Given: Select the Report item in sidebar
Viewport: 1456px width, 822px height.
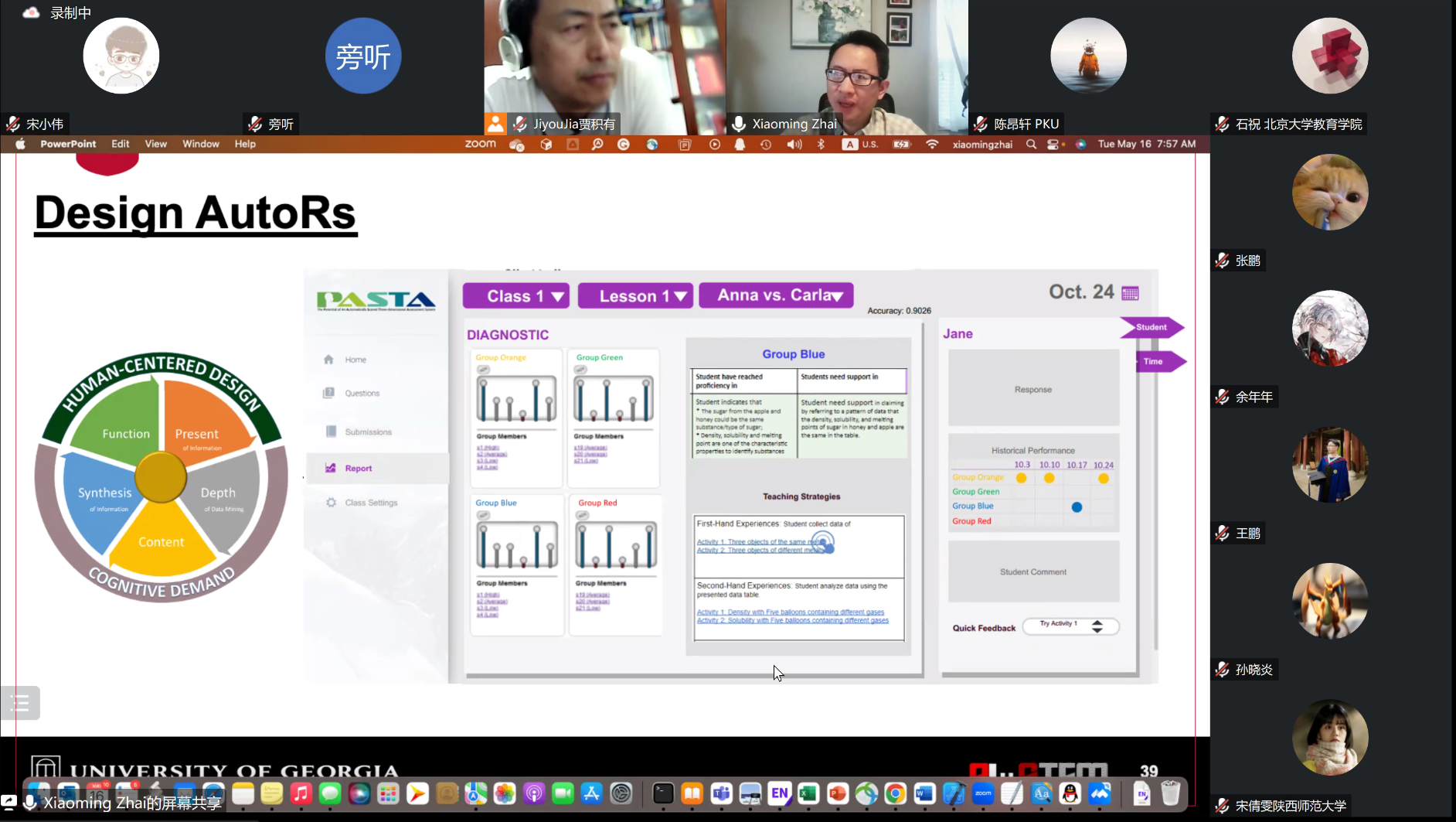Looking at the screenshot, I should point(358,469).
